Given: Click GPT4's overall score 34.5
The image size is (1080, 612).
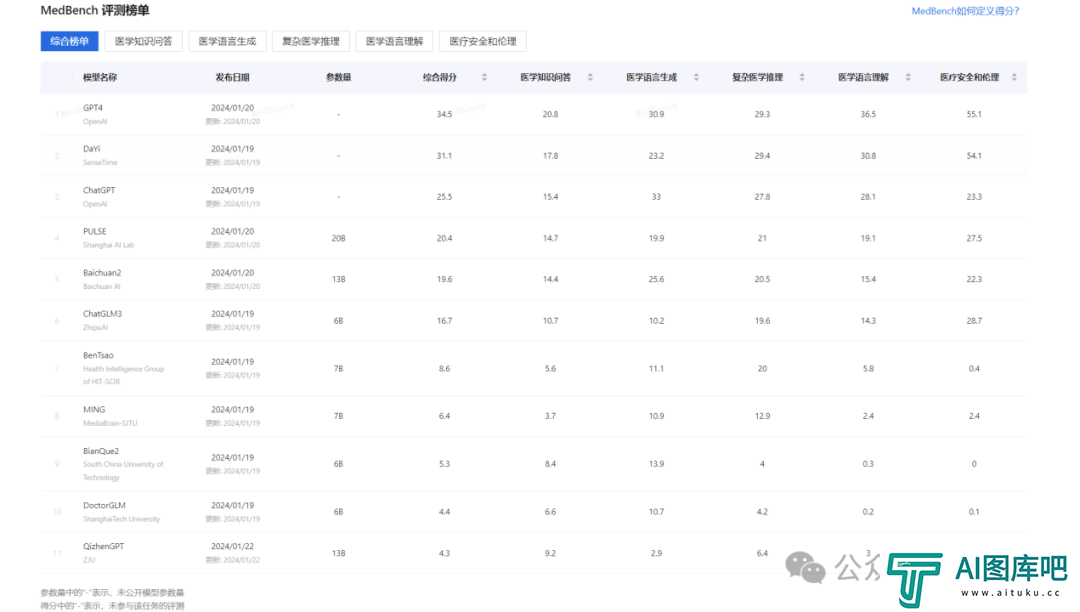Looking at the screenshot, I should 444,114.
